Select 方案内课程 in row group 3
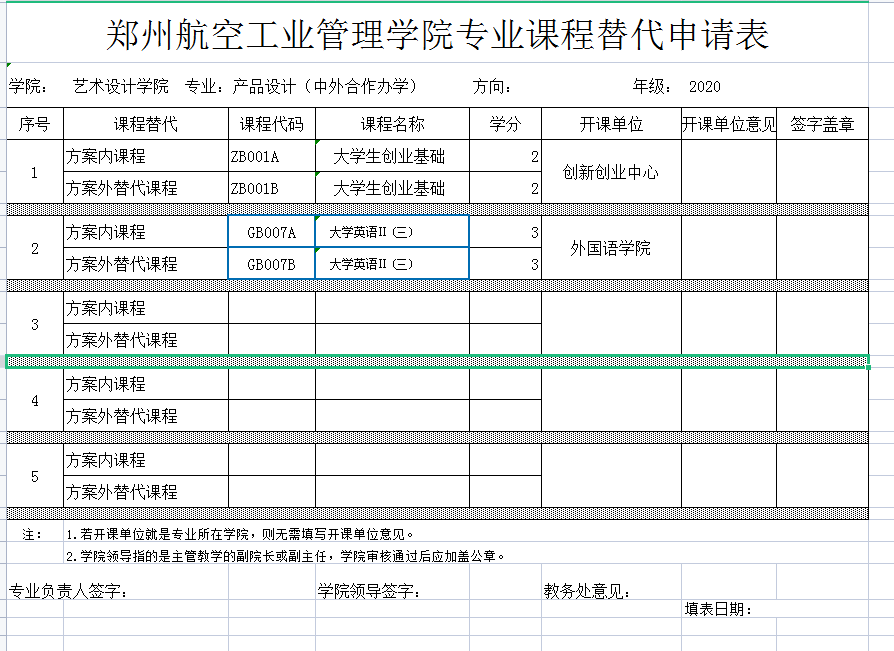894x651 pixels. (x=146, y=308)
